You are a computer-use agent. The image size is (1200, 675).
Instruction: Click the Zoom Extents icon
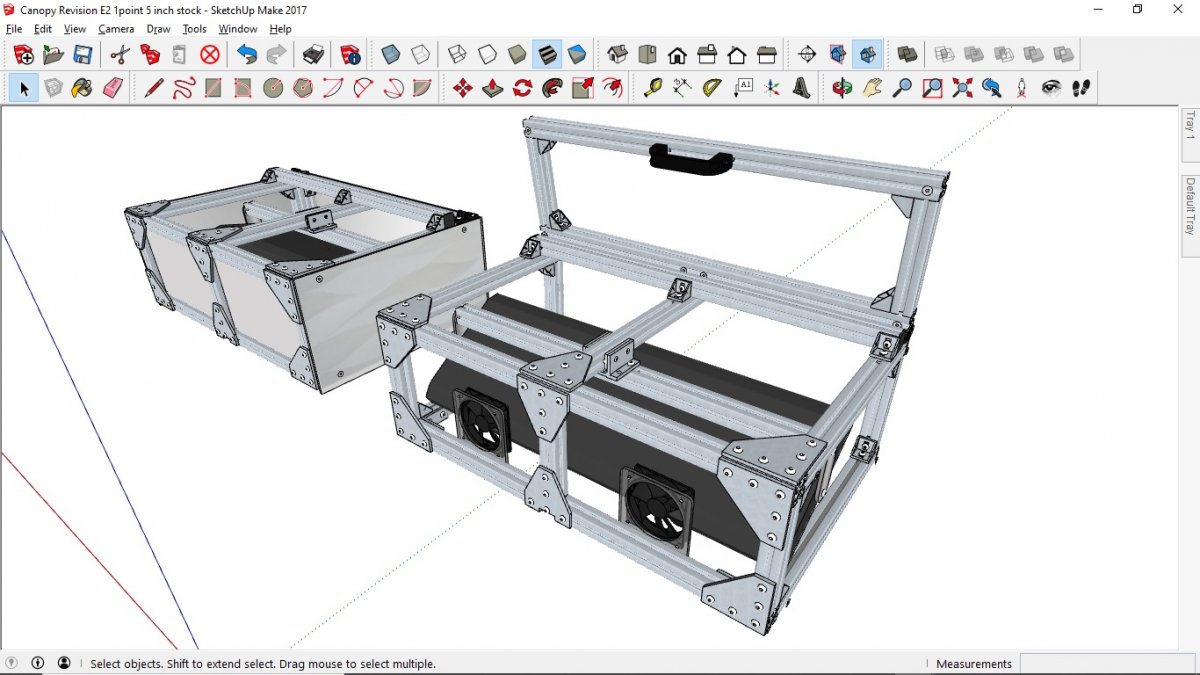(x=962, y=88)
